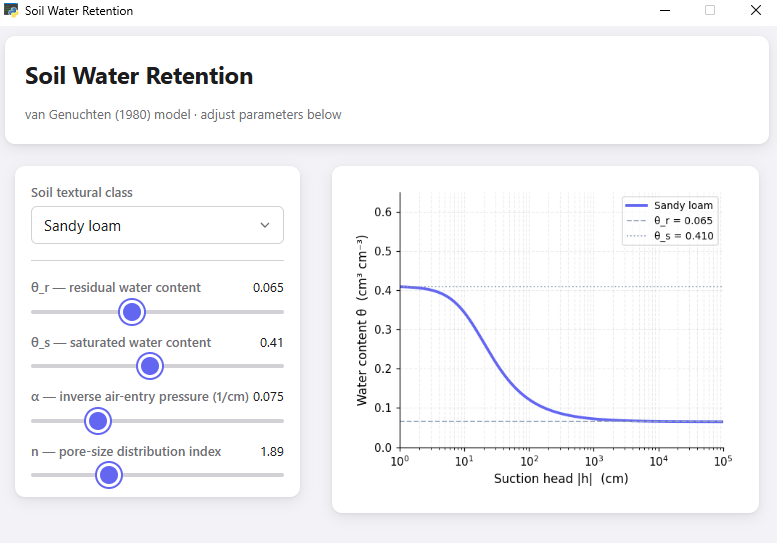Click the 'Soil textural class' label
Screen dimensions: 777x543
click(82, 193)
